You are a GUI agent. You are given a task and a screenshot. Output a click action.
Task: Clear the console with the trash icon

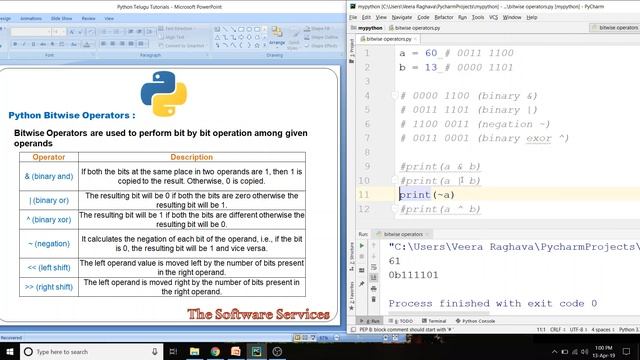pos(373,299)
